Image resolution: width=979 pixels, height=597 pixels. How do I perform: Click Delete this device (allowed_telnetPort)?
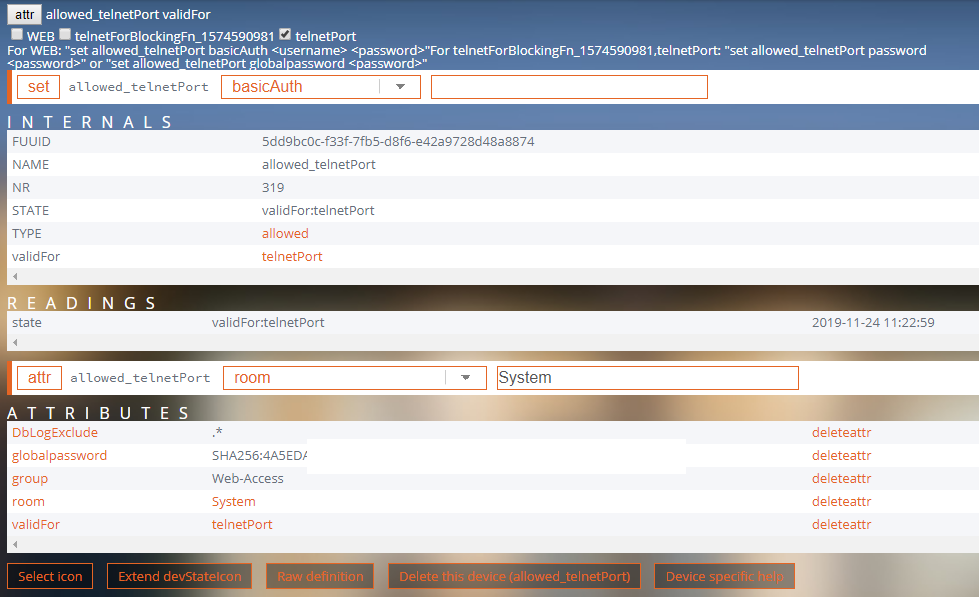pyautogui.click(x=514, y=576)
